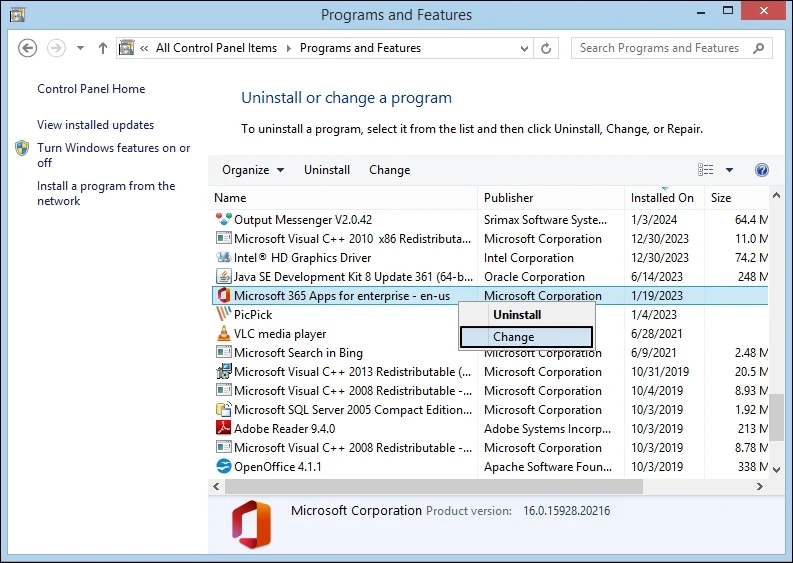
Task: Click Change in the toolbar
Action: [x=389, y=170]
